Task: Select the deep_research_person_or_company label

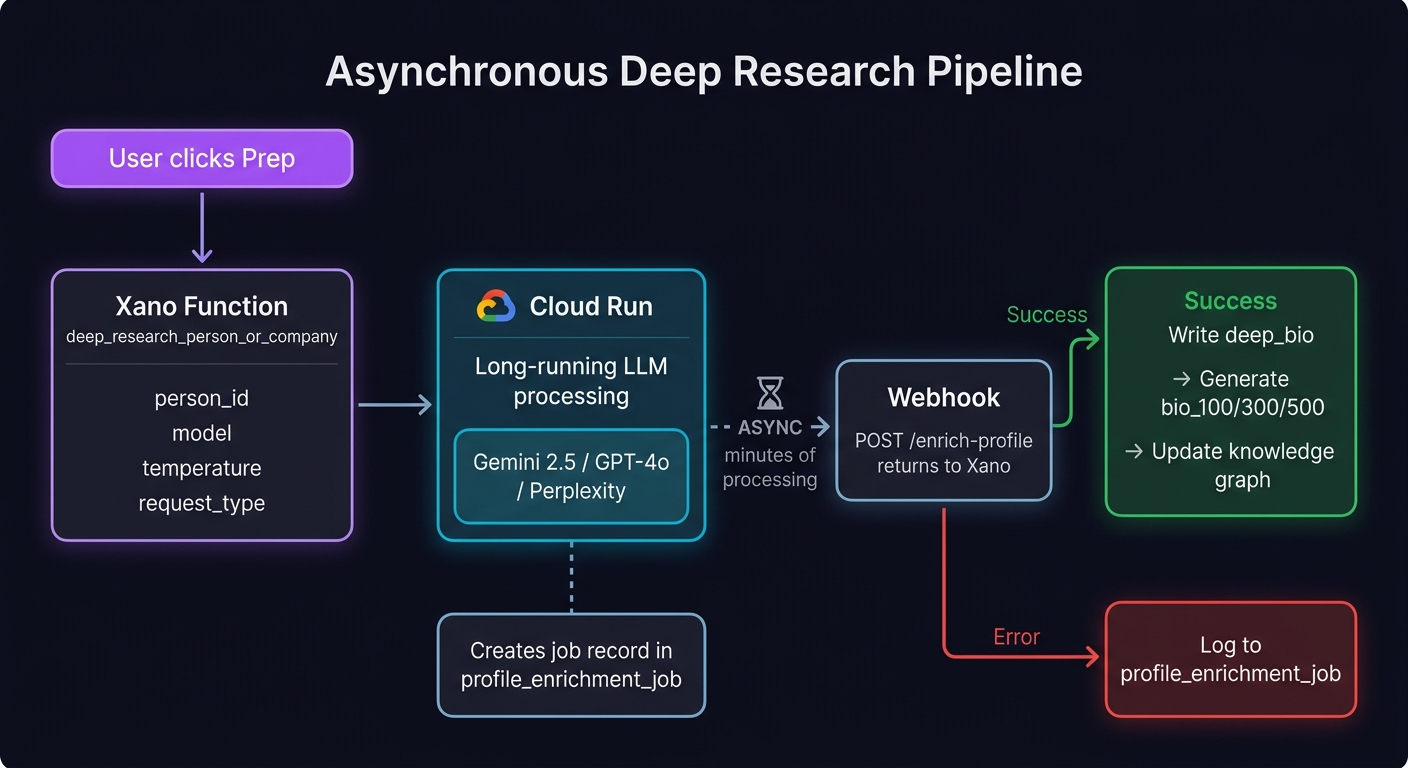Action: pyautogui.click(x=201, y=337)
